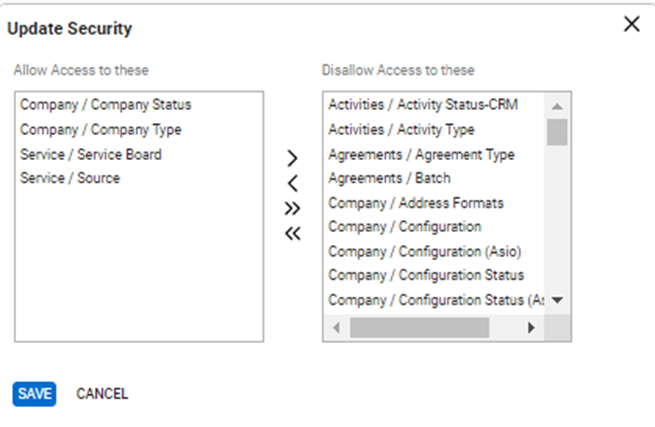
Task: Select Service / Service Board item
Action: point(90,154)
